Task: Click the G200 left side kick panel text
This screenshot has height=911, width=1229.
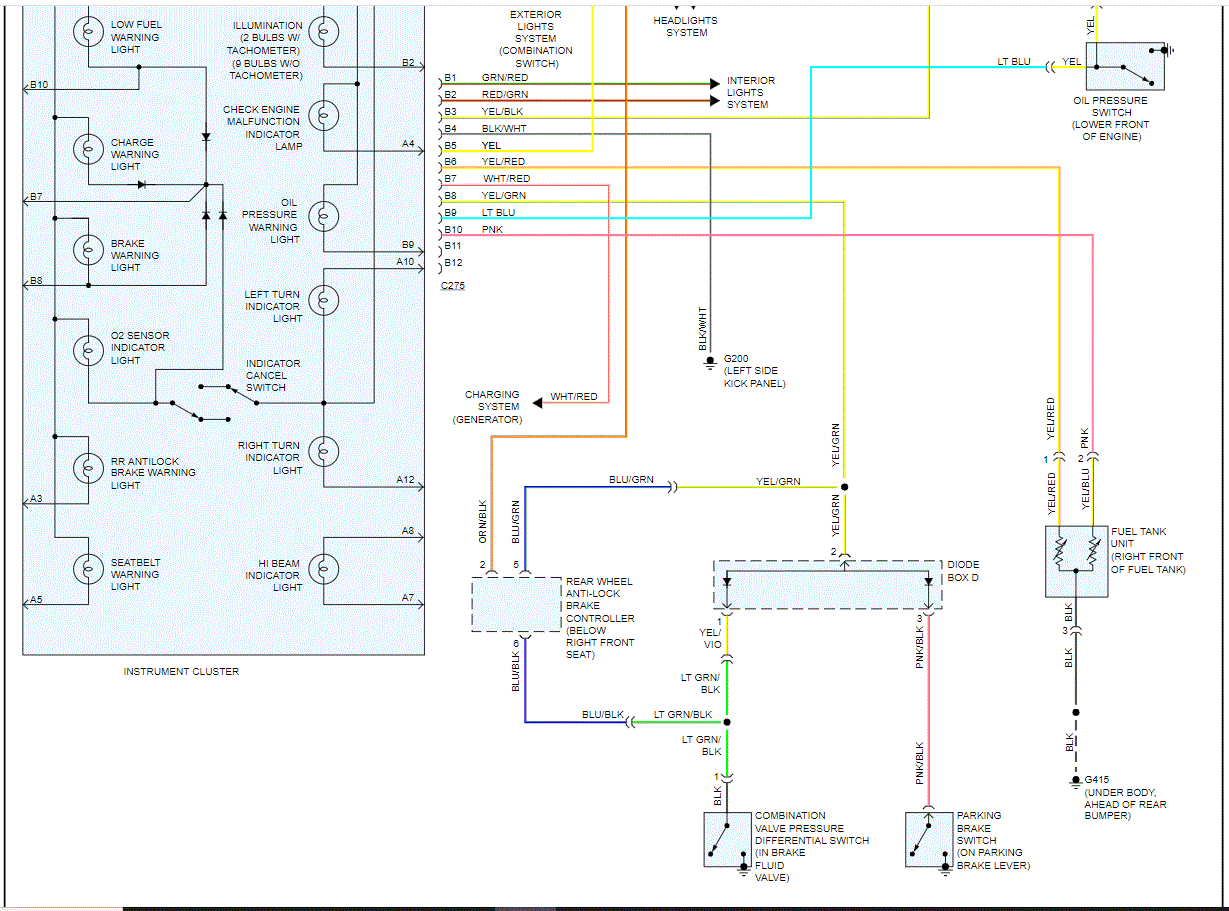Action: [755, 371]
